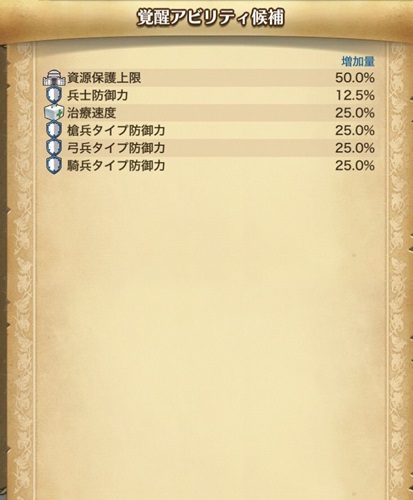The width and height of the screenshot is (413, 500).
Task: Click the shield icon for 弓兵タイプ防御力
Action: pos(54,148)
